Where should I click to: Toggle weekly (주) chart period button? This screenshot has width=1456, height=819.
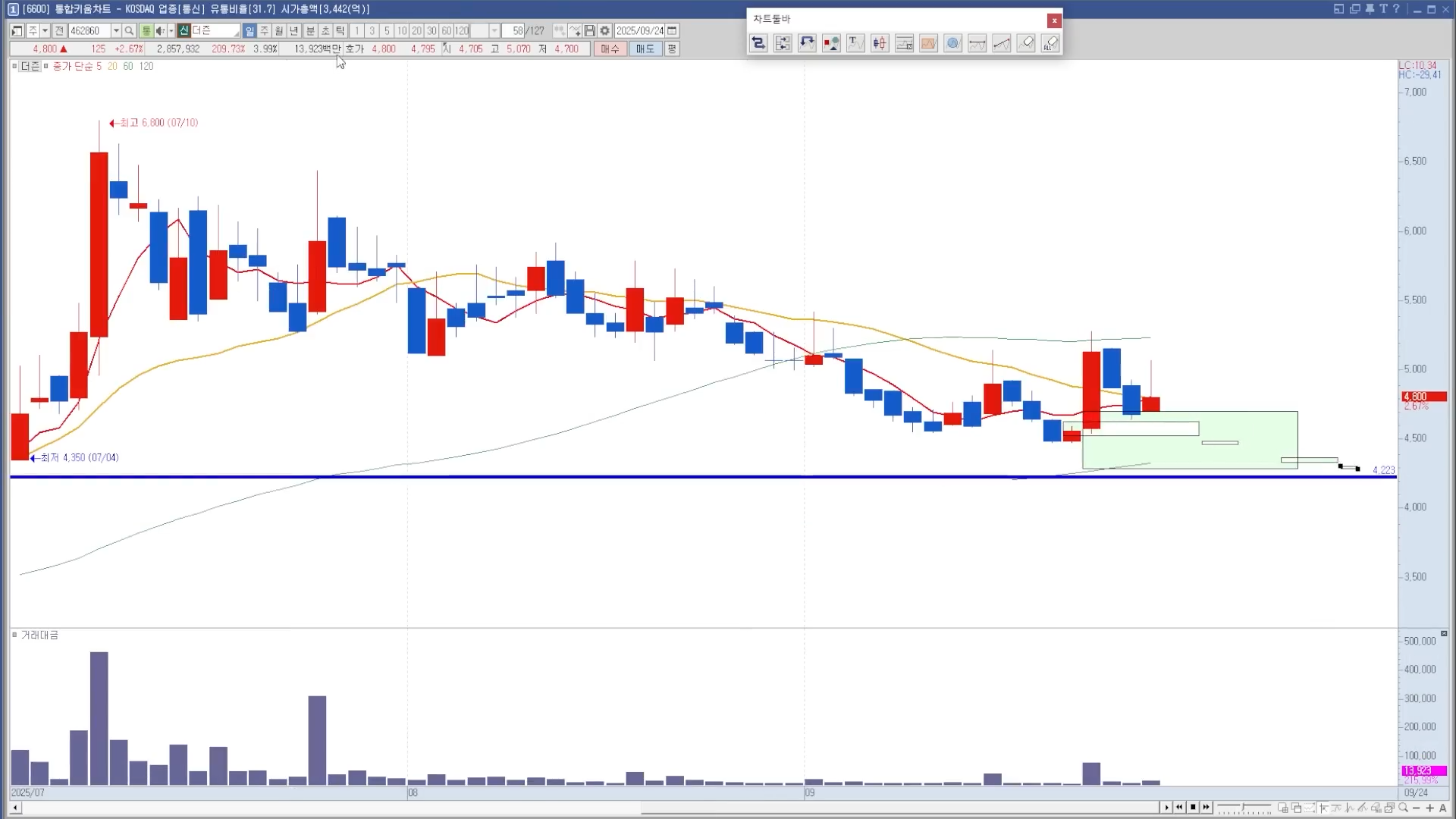point(264,31)
